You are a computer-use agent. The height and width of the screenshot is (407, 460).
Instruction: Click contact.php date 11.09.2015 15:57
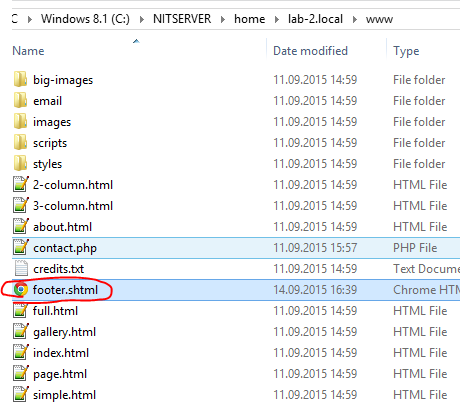(315, 248)
